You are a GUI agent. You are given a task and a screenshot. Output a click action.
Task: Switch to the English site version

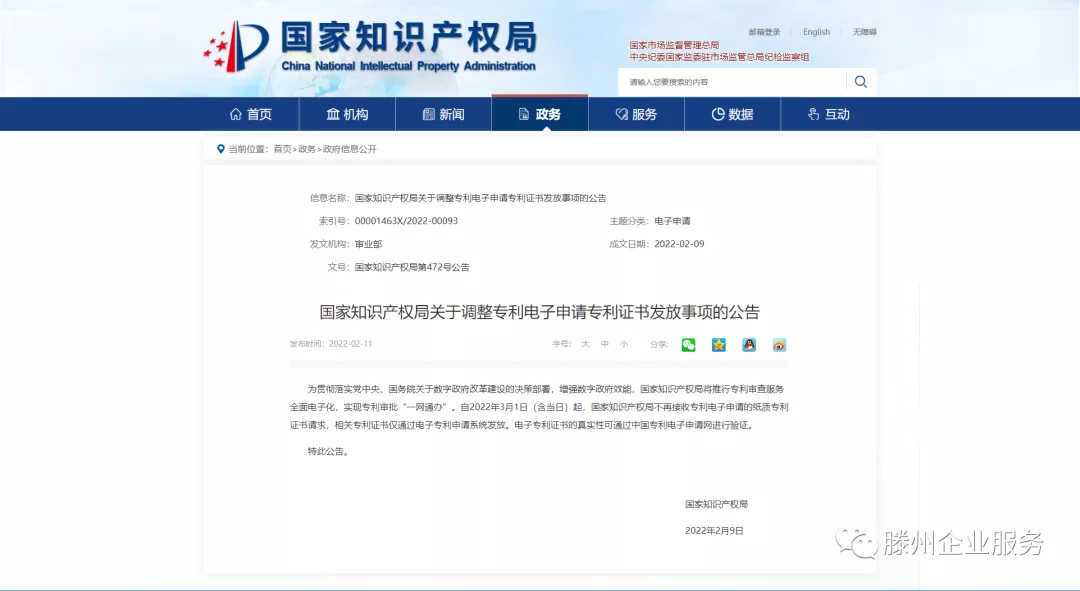816,32
